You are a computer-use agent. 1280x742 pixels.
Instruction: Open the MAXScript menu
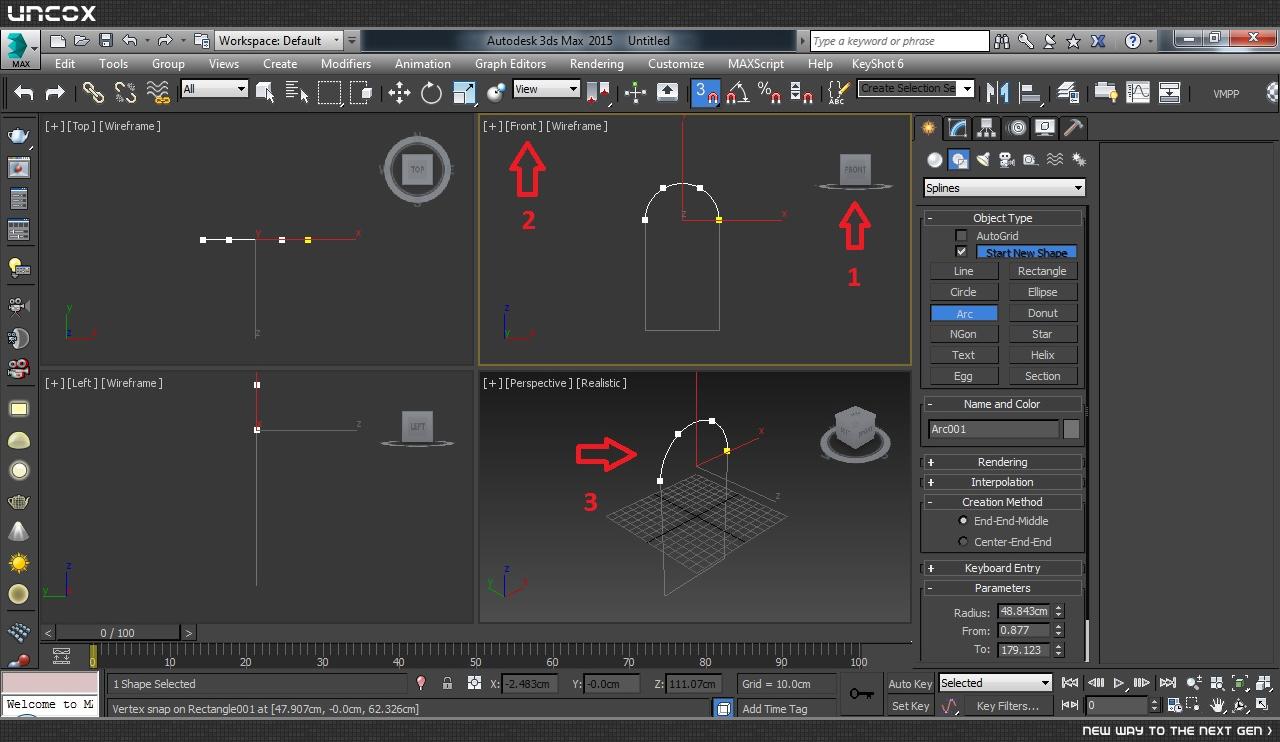tap(755, 63)
